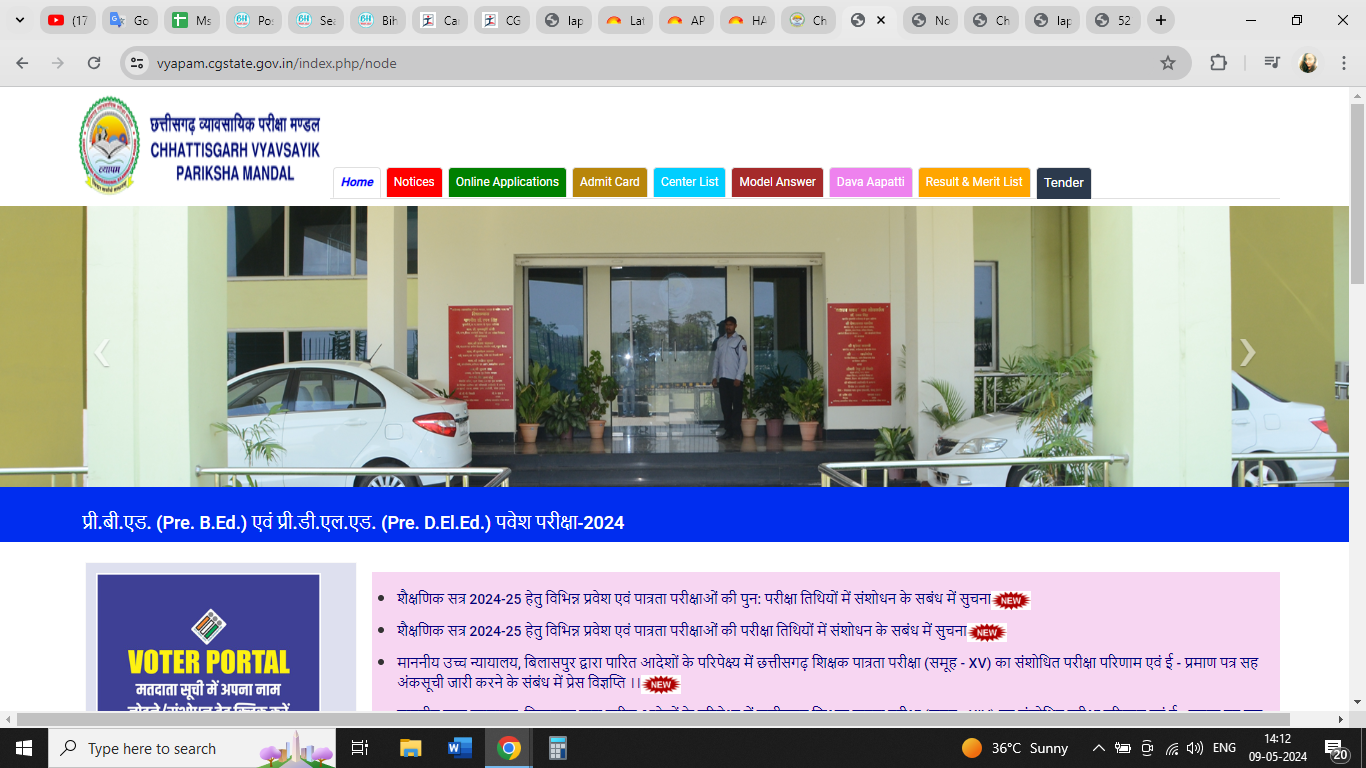The height and width of the screenshot is (768, 1366).
Task: Click the Online Applications button
Action: (507, 182)
